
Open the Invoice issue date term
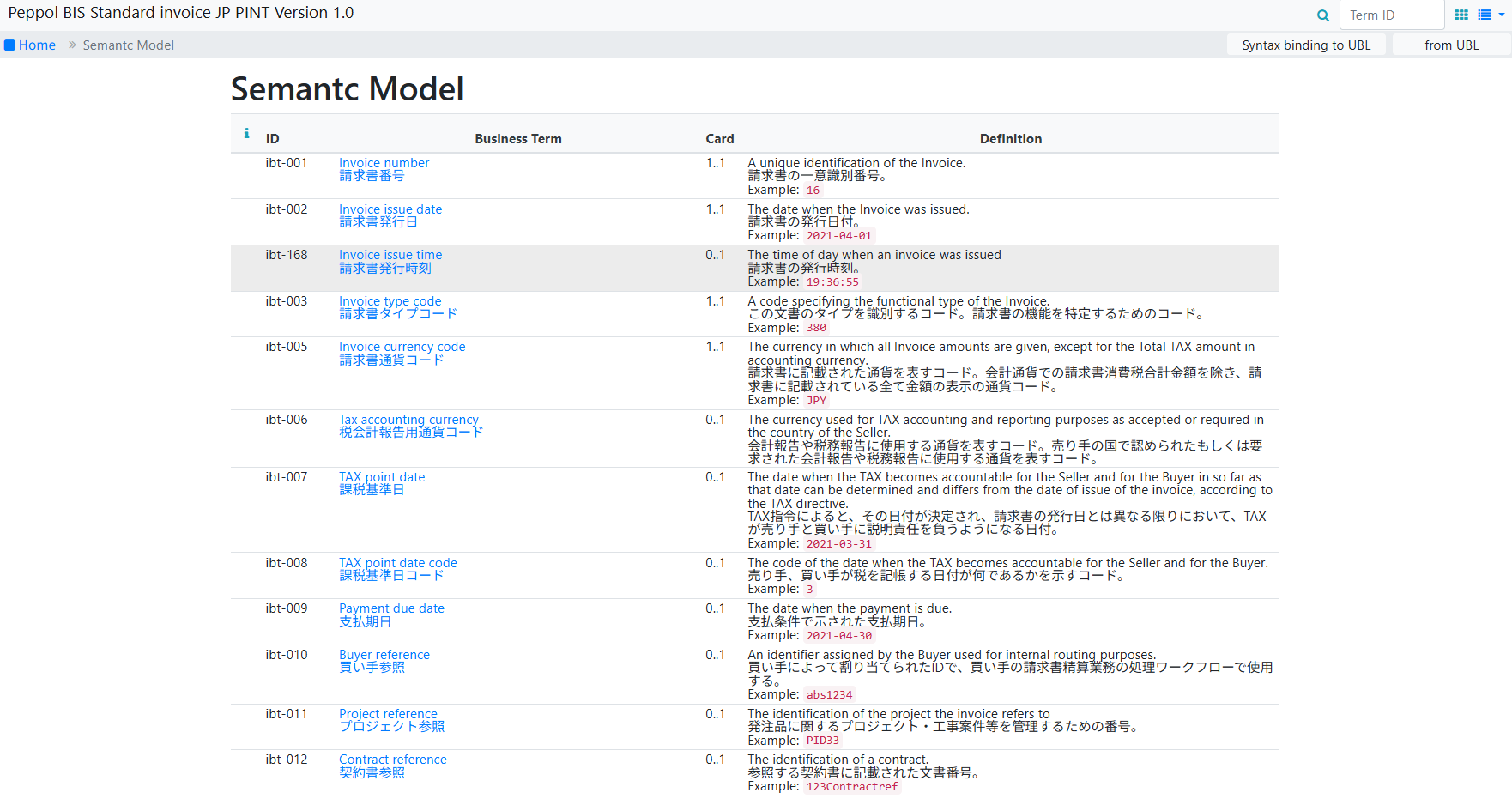390,209
